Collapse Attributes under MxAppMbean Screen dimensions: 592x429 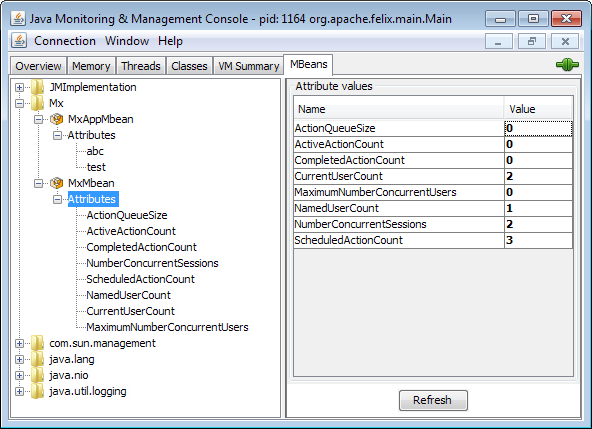[x=57, y=135]
